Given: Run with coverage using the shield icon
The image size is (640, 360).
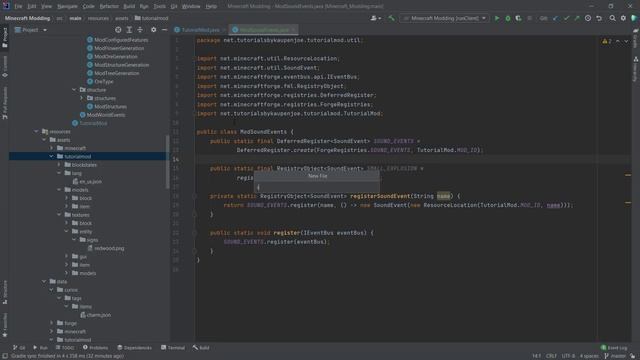Looking at the screenshot, I should pos(518,18).
